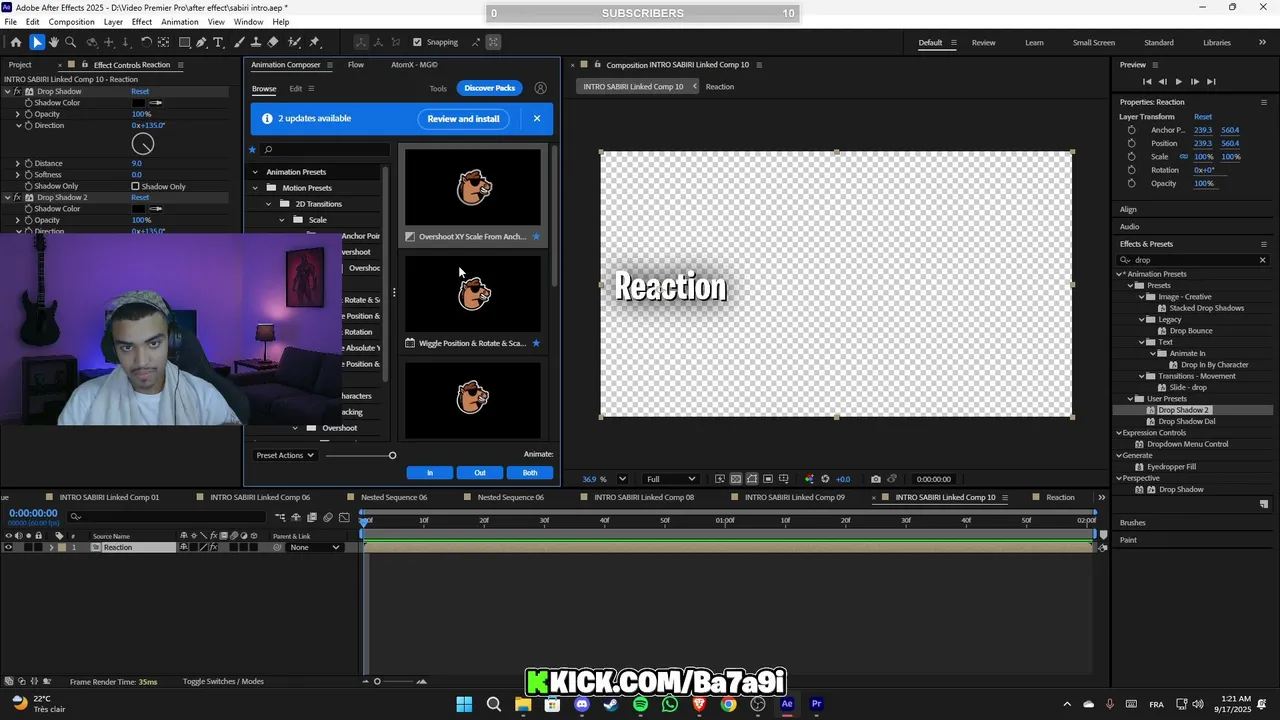
Task: Select the Eraser tool
Action: [x=273, y=42]
